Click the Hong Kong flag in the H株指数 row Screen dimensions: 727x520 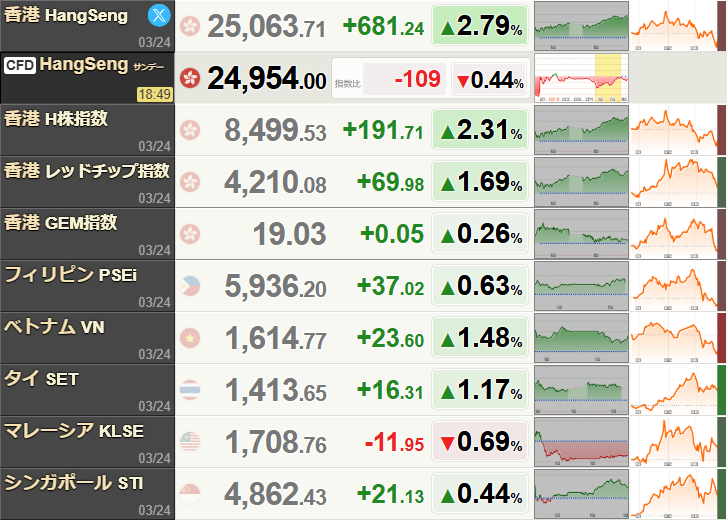click(x=190, y=130)
